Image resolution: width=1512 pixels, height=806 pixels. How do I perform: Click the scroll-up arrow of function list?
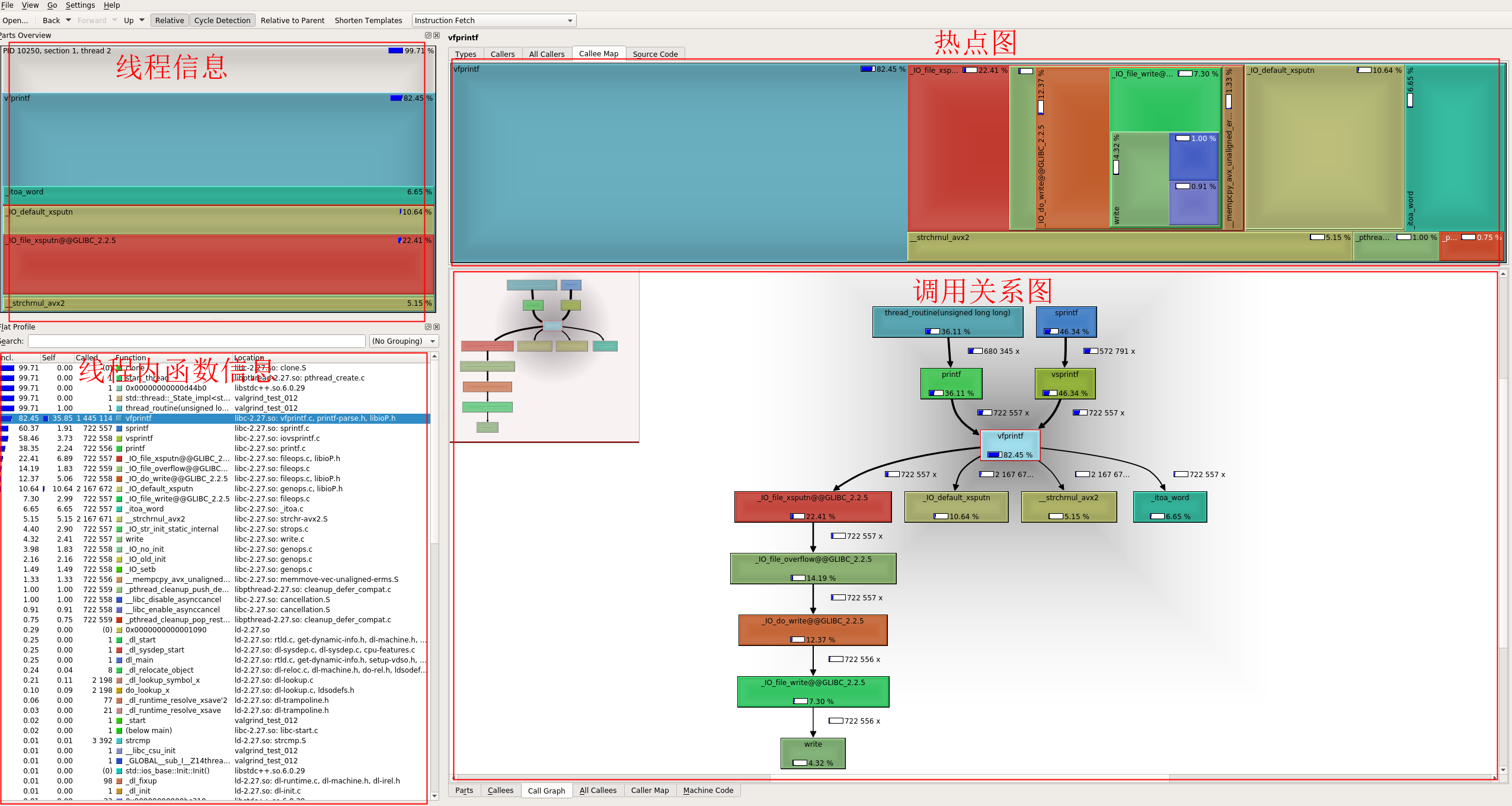[x=434, y=357]
